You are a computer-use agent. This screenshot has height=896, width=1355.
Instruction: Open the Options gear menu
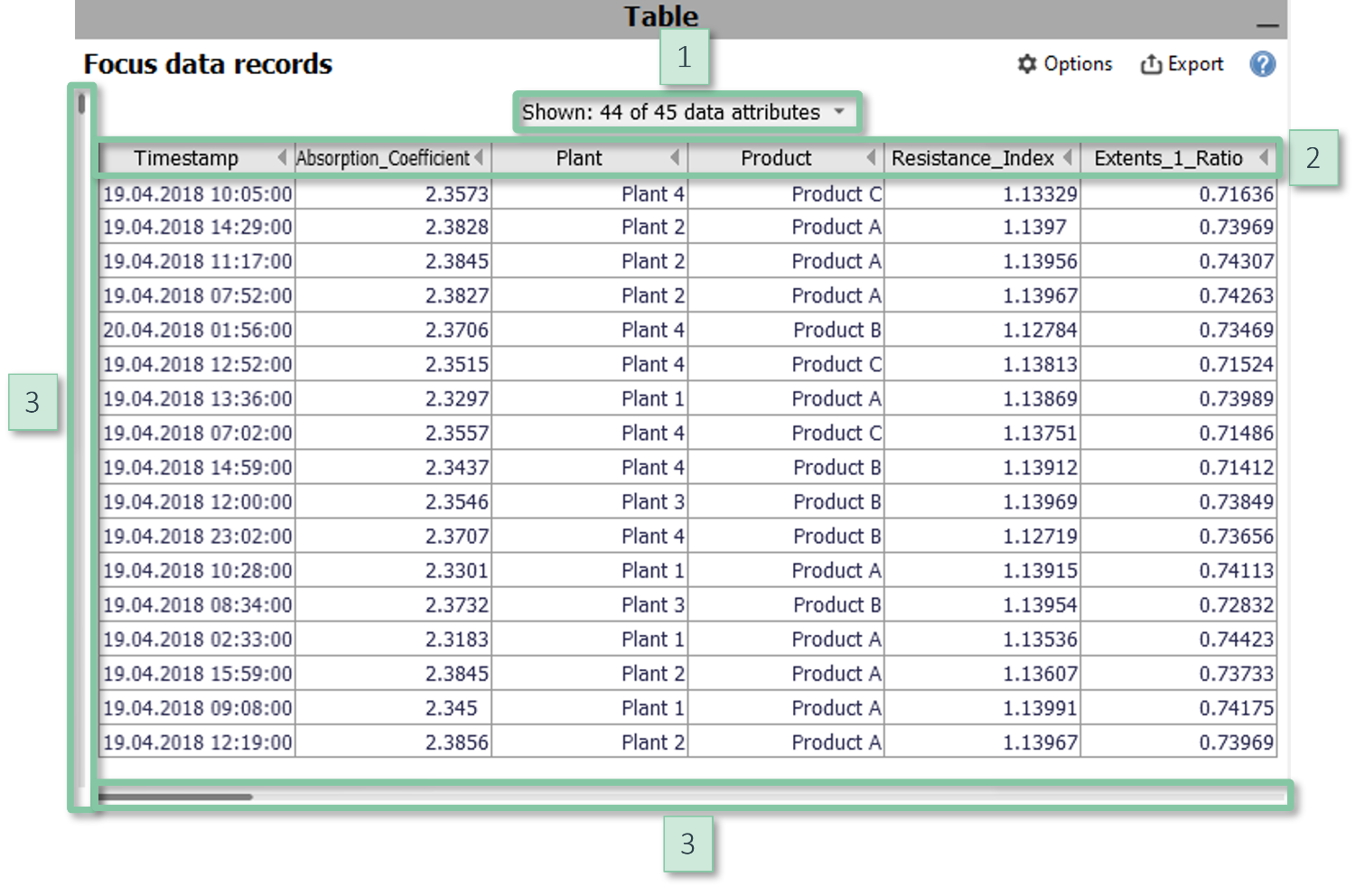click(x=1064, y=64)
